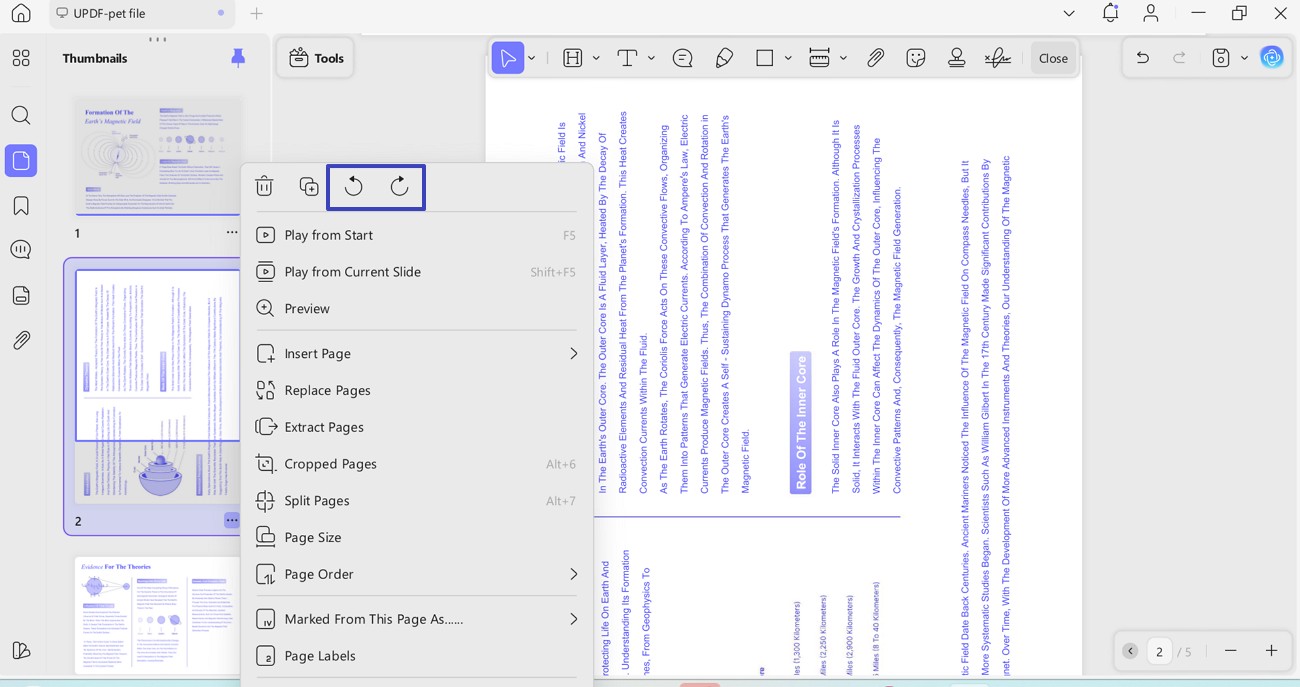Select the signature tool
This screenshot has height=687, width=1300.
[997, 58]
